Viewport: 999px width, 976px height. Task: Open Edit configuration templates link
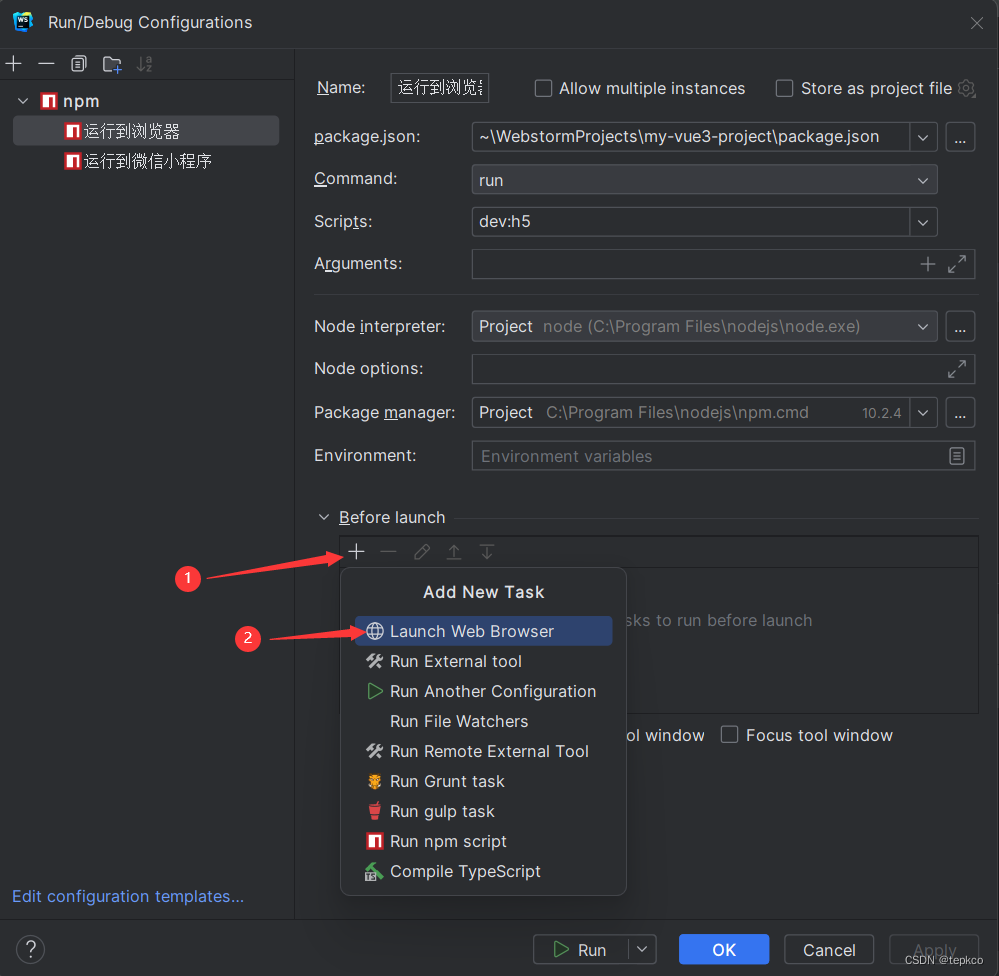pos(128,896)
